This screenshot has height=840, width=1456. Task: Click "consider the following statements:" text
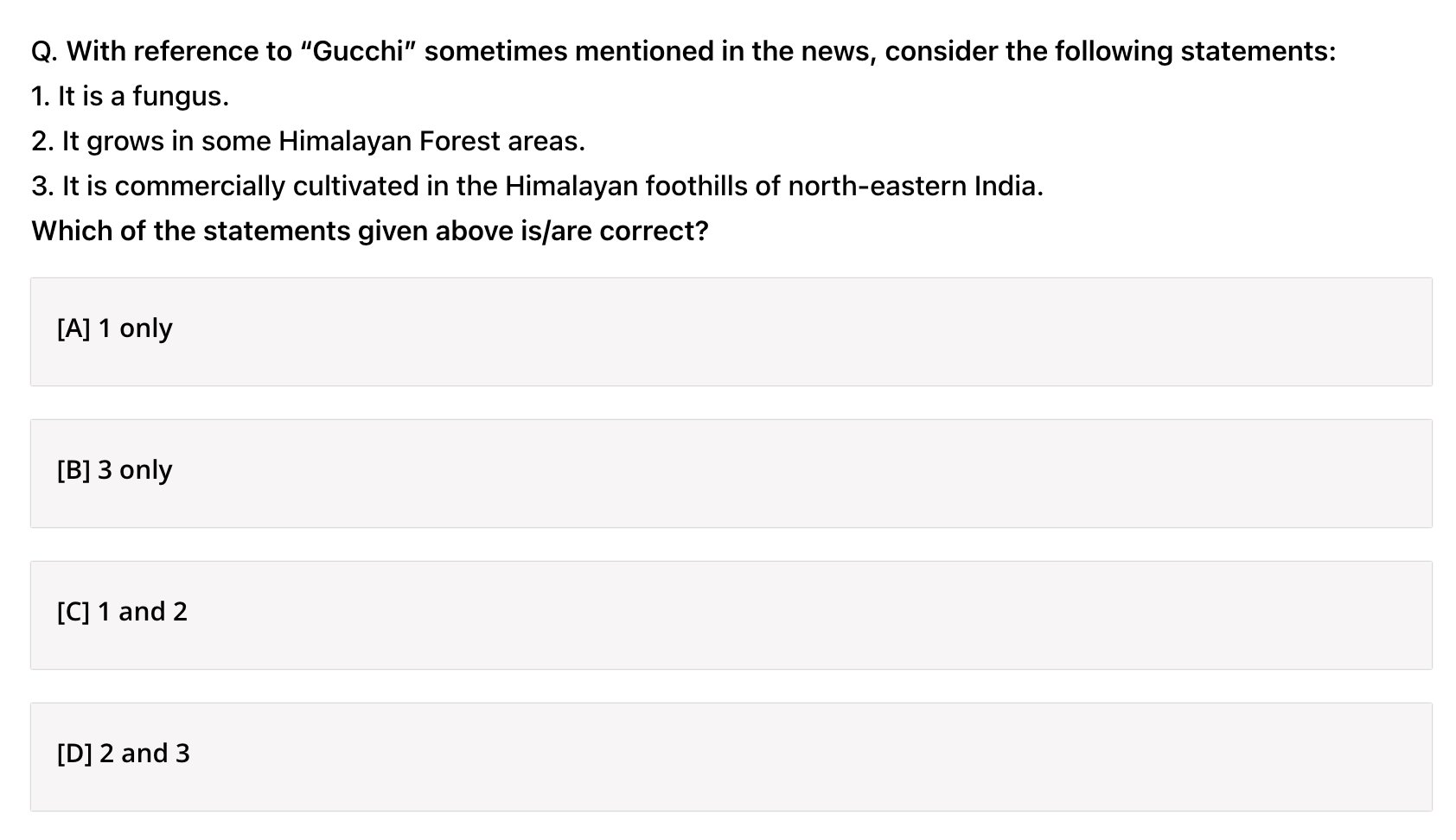(x=1110, y=52)
